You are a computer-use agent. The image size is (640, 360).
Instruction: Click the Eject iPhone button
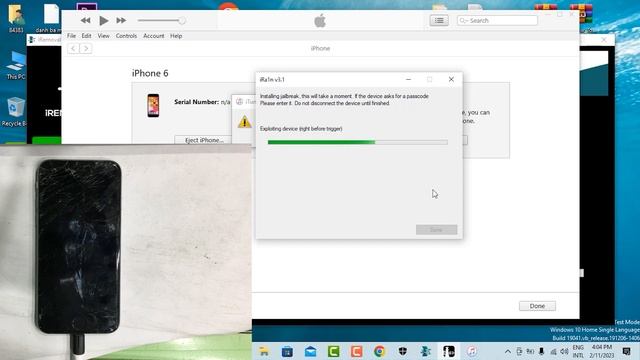click(203, 140)
